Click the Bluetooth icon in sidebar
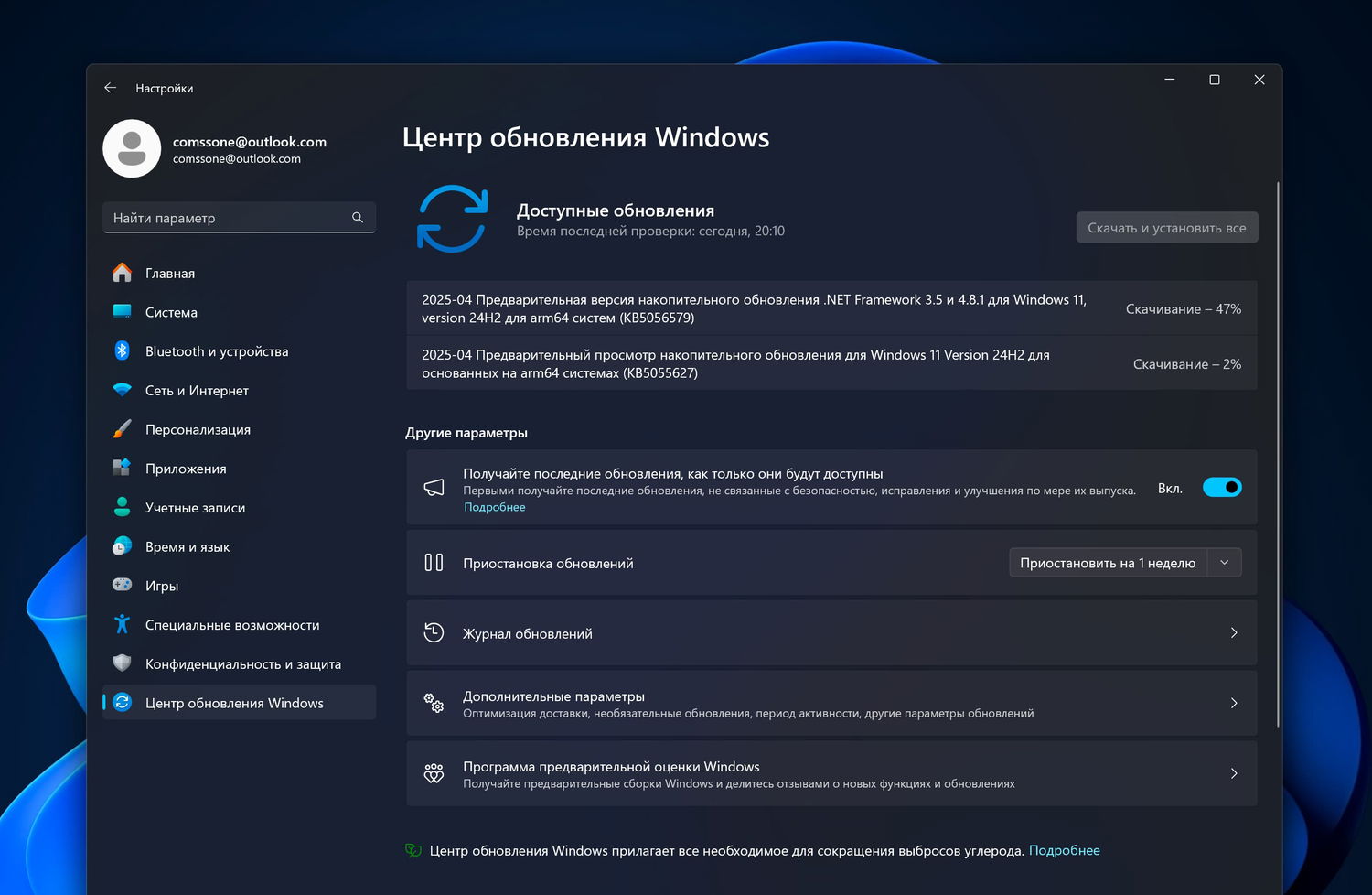The image size is (1372, 895). pos(122,350)
